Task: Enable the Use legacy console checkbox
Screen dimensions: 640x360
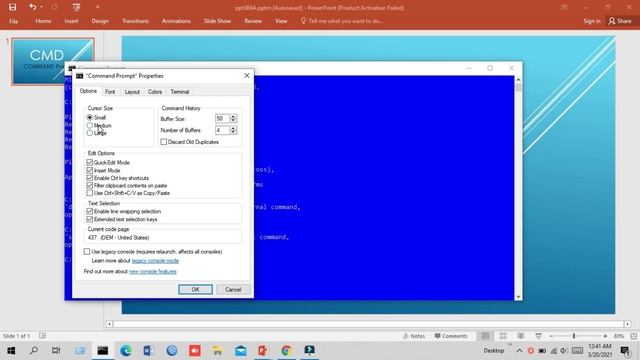Action: (87, 251)
